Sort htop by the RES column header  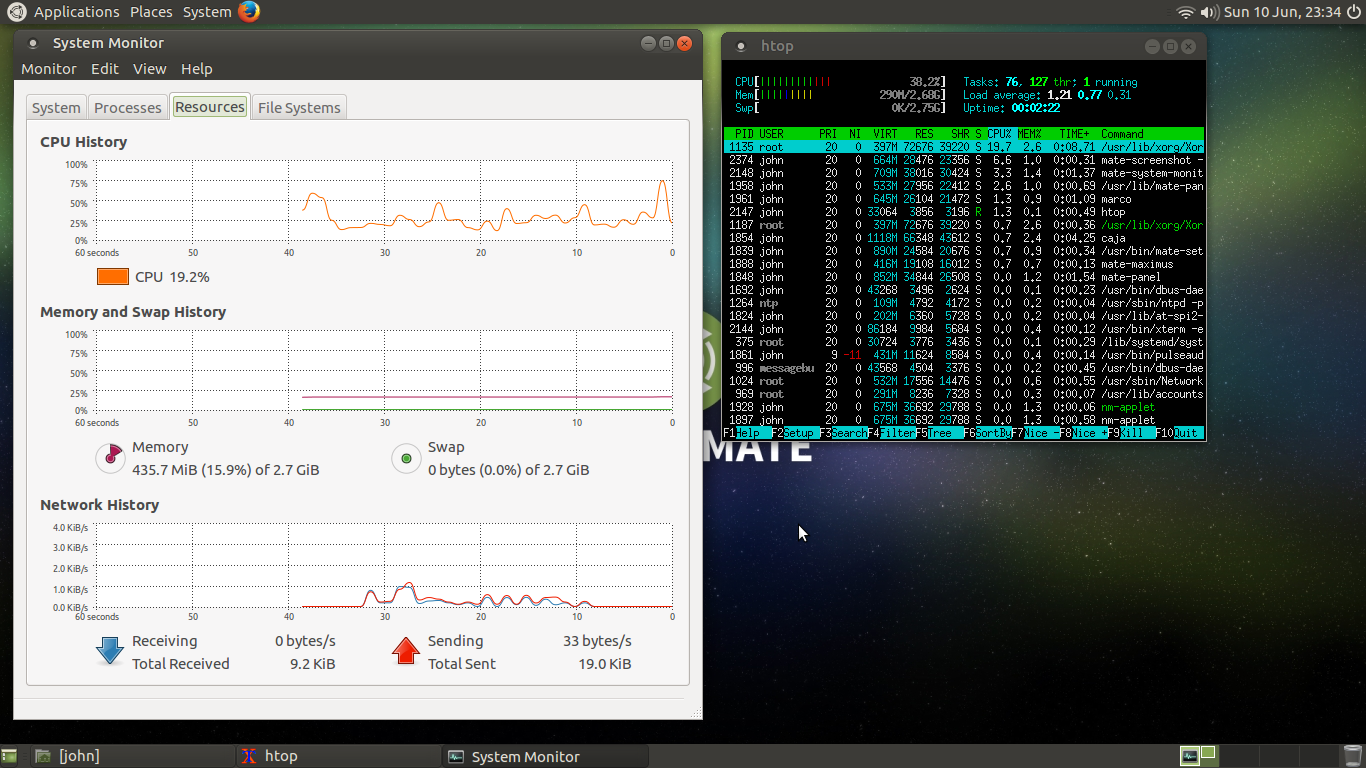924,134
